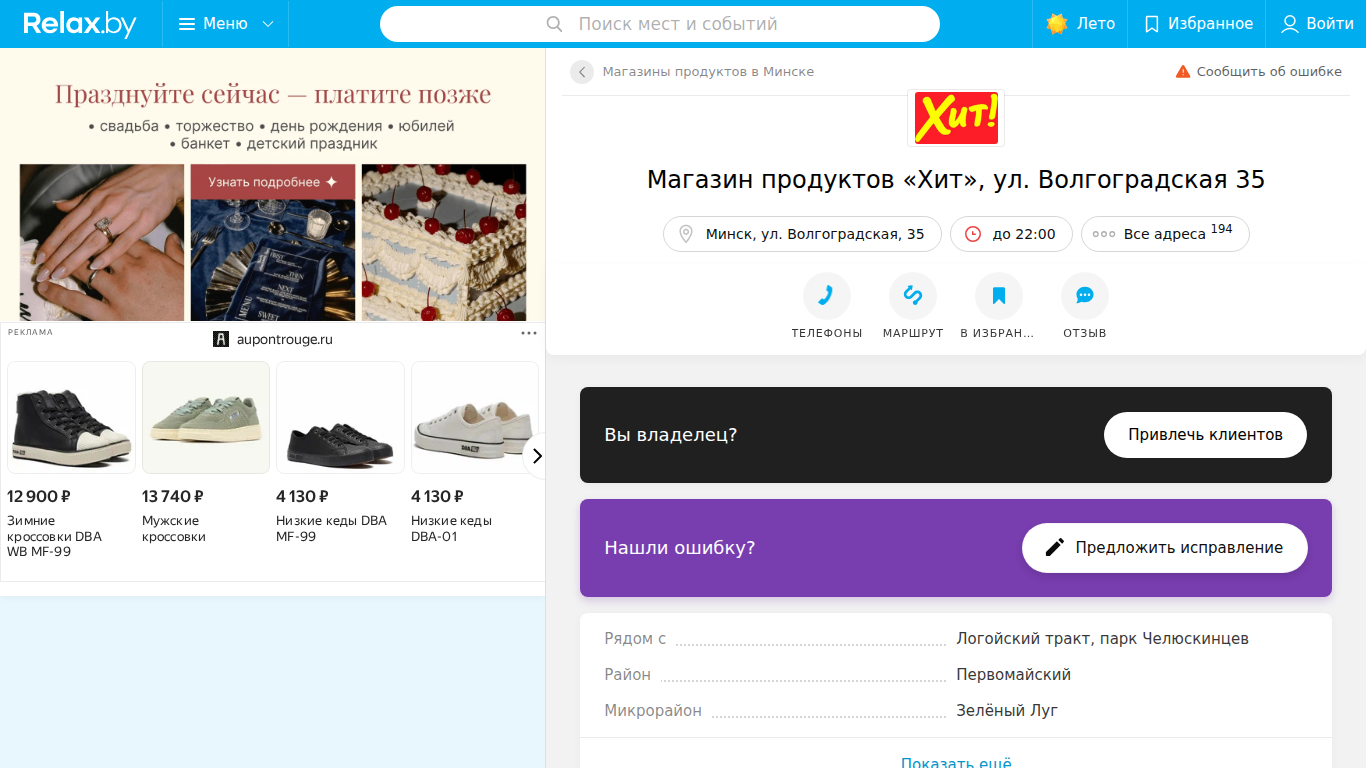The image size is (1366, 768).
Task: Click 'Узнать подробнее' banner button
Action: (273, 182)
